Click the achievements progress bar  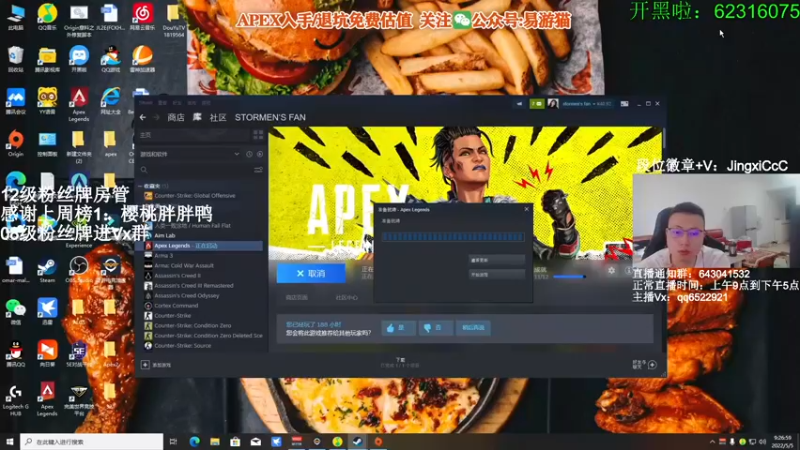[x=569, y=277]
